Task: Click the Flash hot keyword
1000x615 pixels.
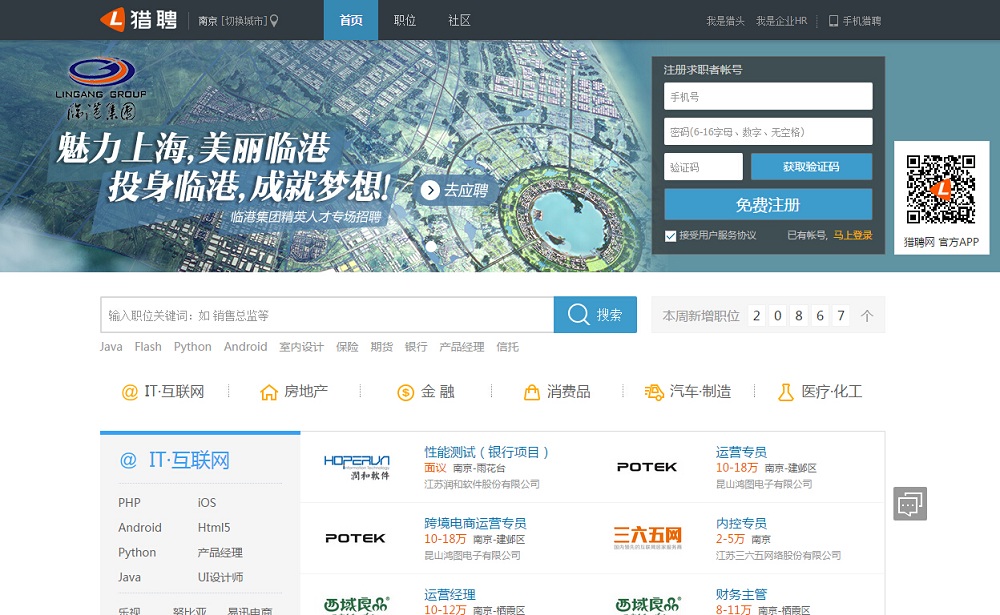Action: 148,346
